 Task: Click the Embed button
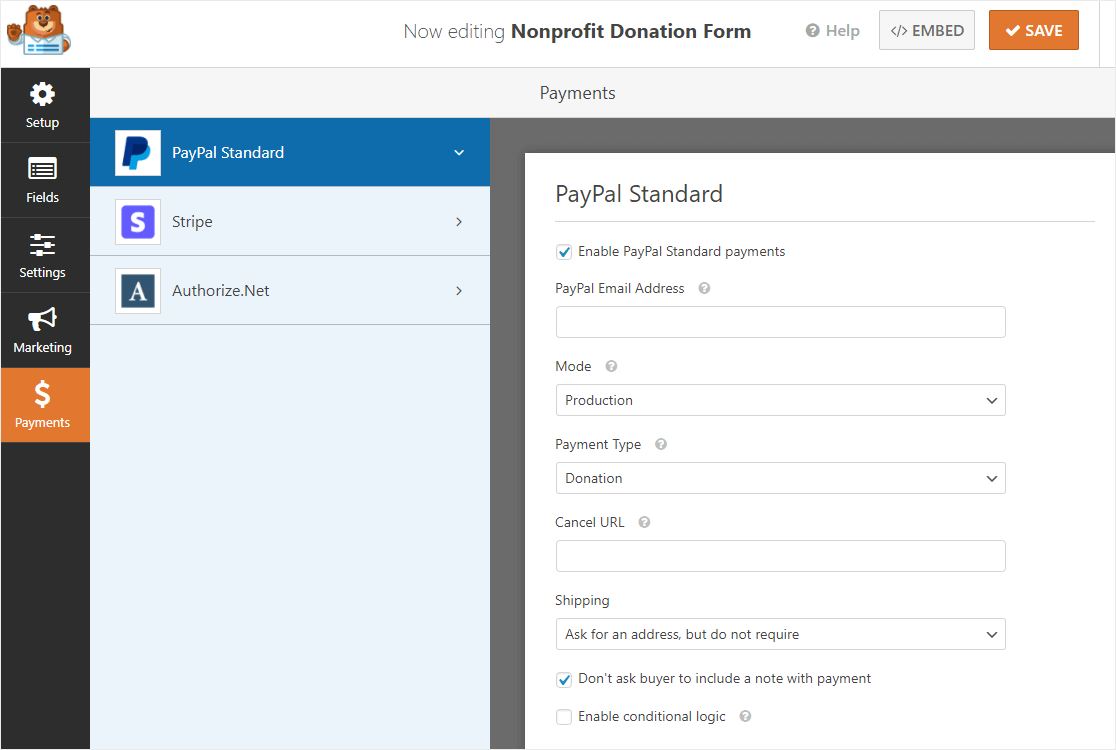(x=926, y=31)
